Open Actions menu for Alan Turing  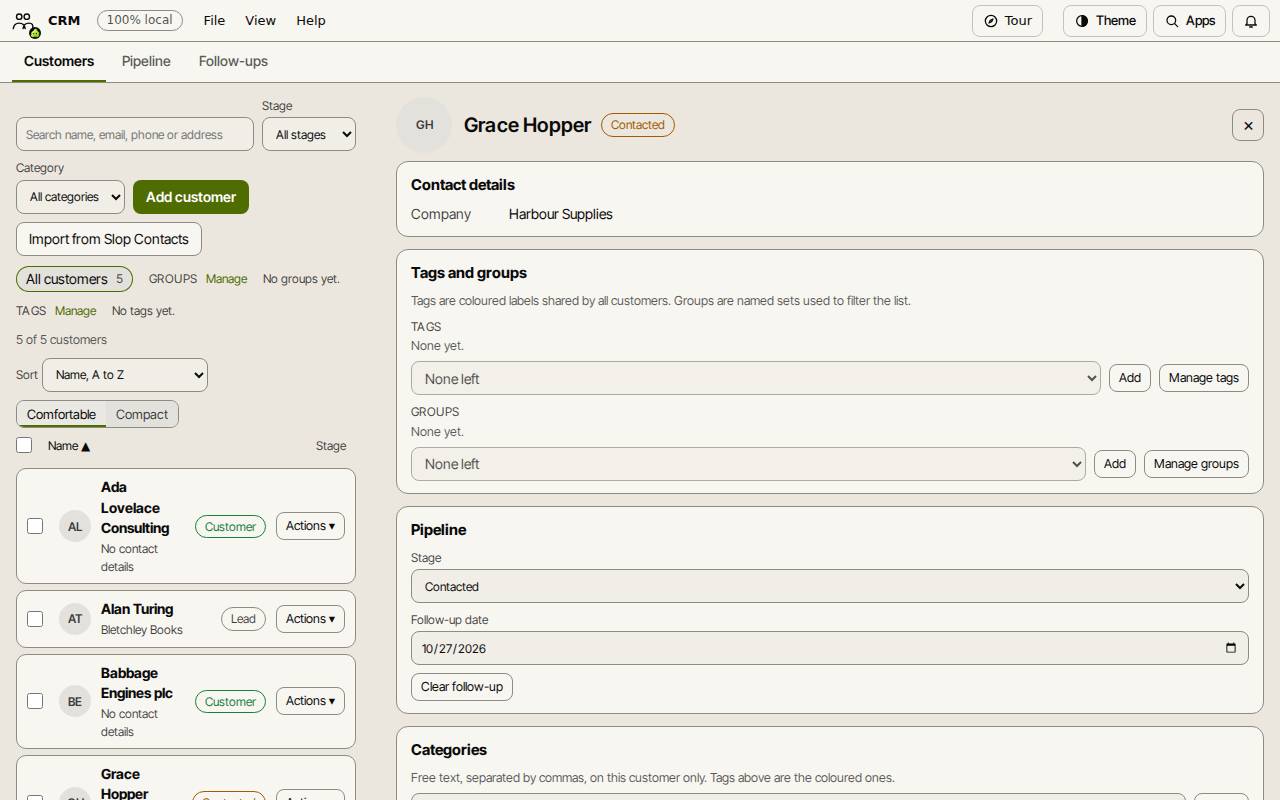(x=310, y=619)
